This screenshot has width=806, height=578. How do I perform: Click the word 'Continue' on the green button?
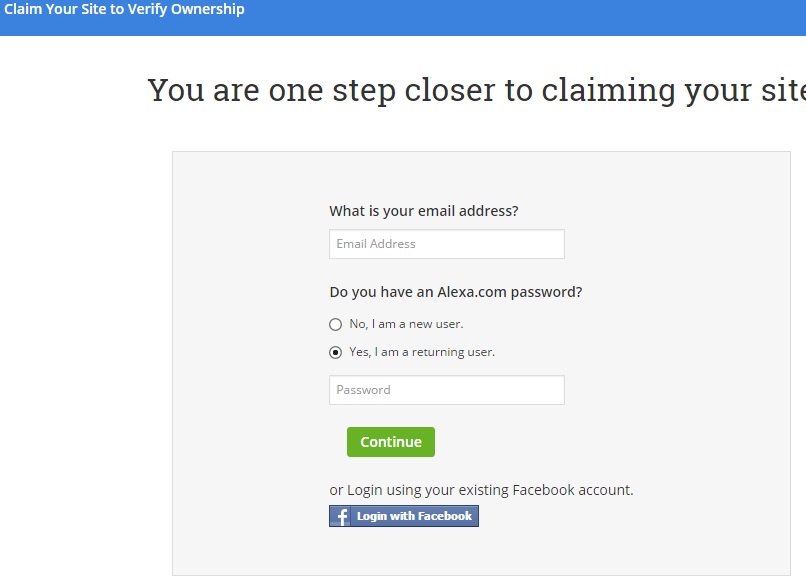coord(391,442)
